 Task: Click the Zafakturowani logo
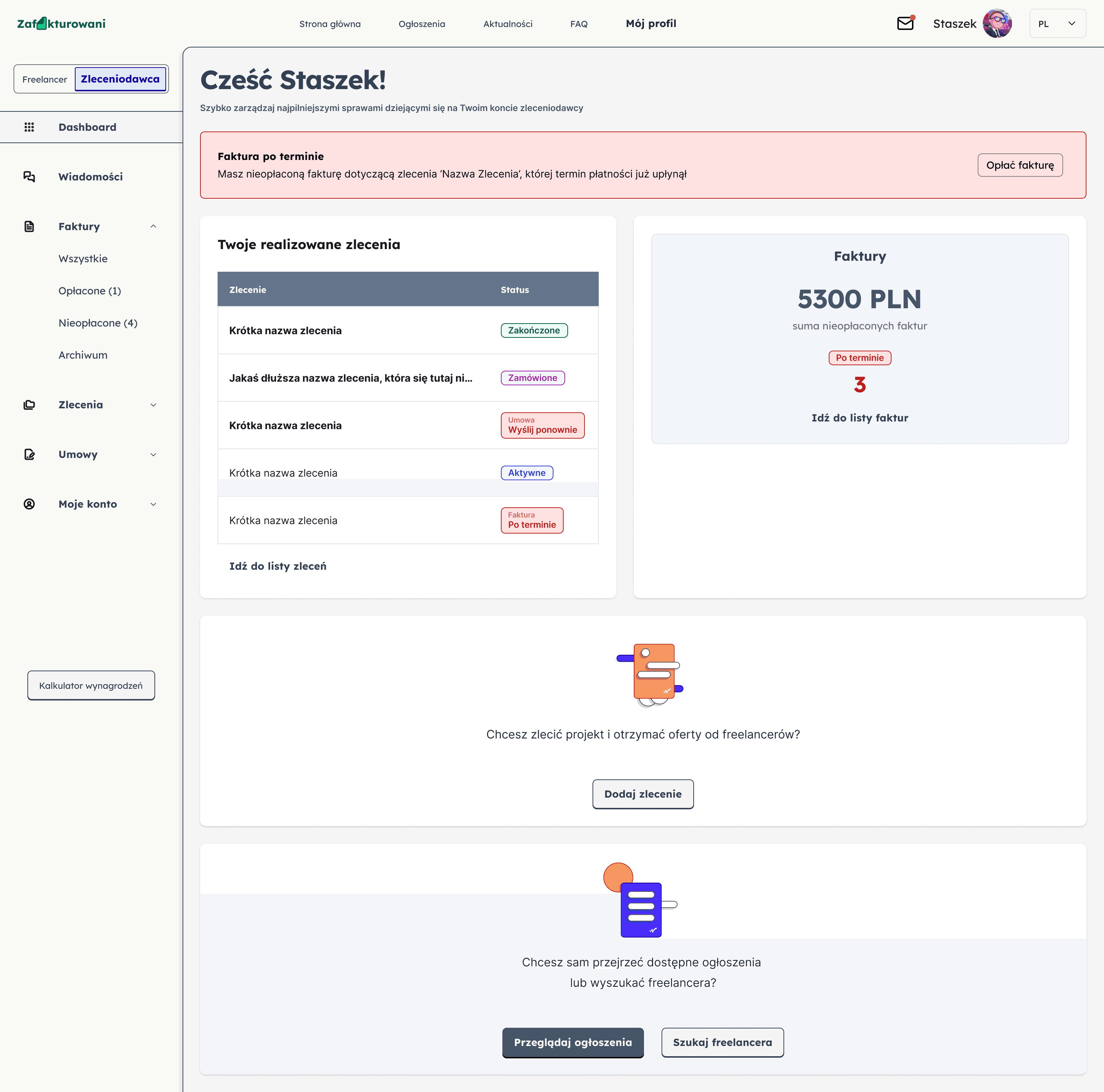(x=61, y=23)
